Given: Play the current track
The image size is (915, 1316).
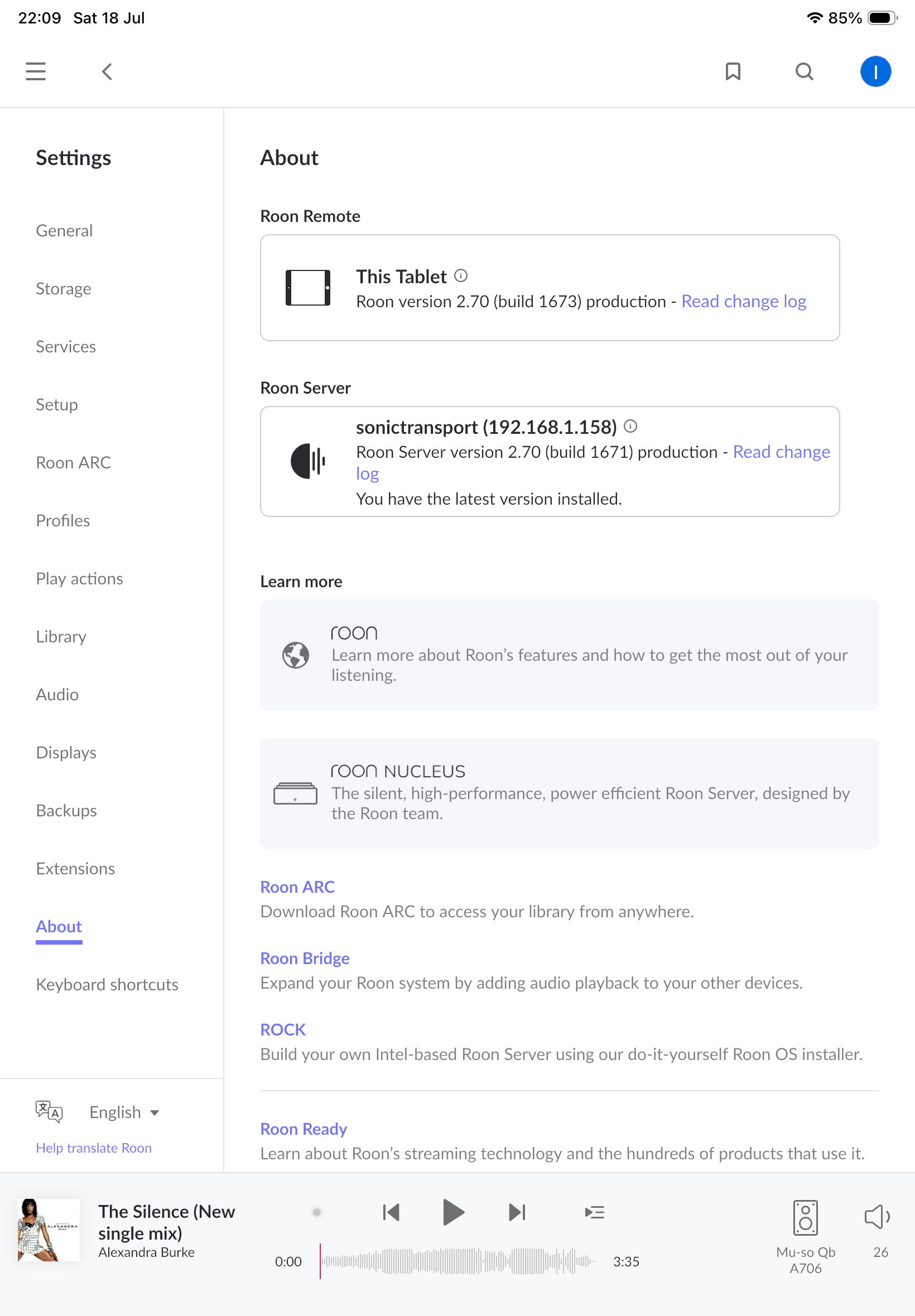Looking at the screenshot, I should tap(454, 1212).
